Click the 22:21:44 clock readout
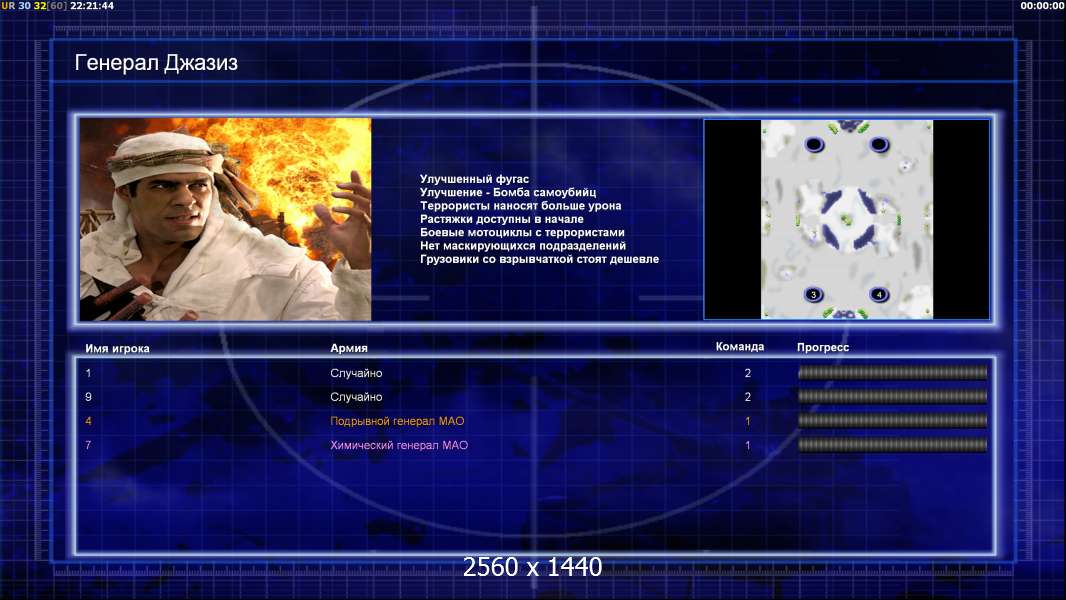The width and height of the screenshot is (1066, 600). point(92,5)
